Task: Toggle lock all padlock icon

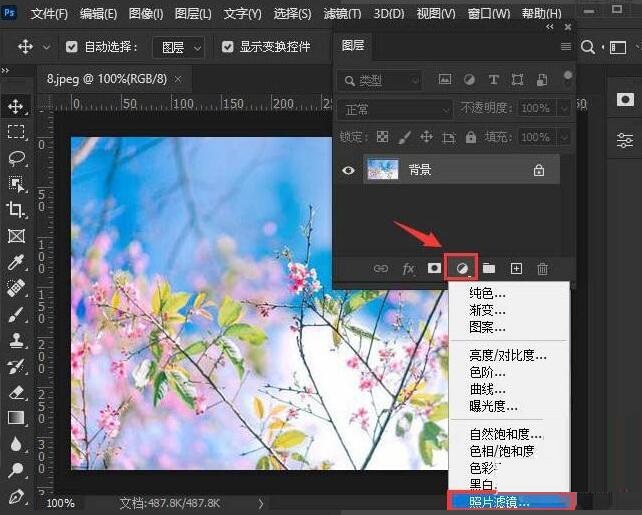Action: coord(471,137)
